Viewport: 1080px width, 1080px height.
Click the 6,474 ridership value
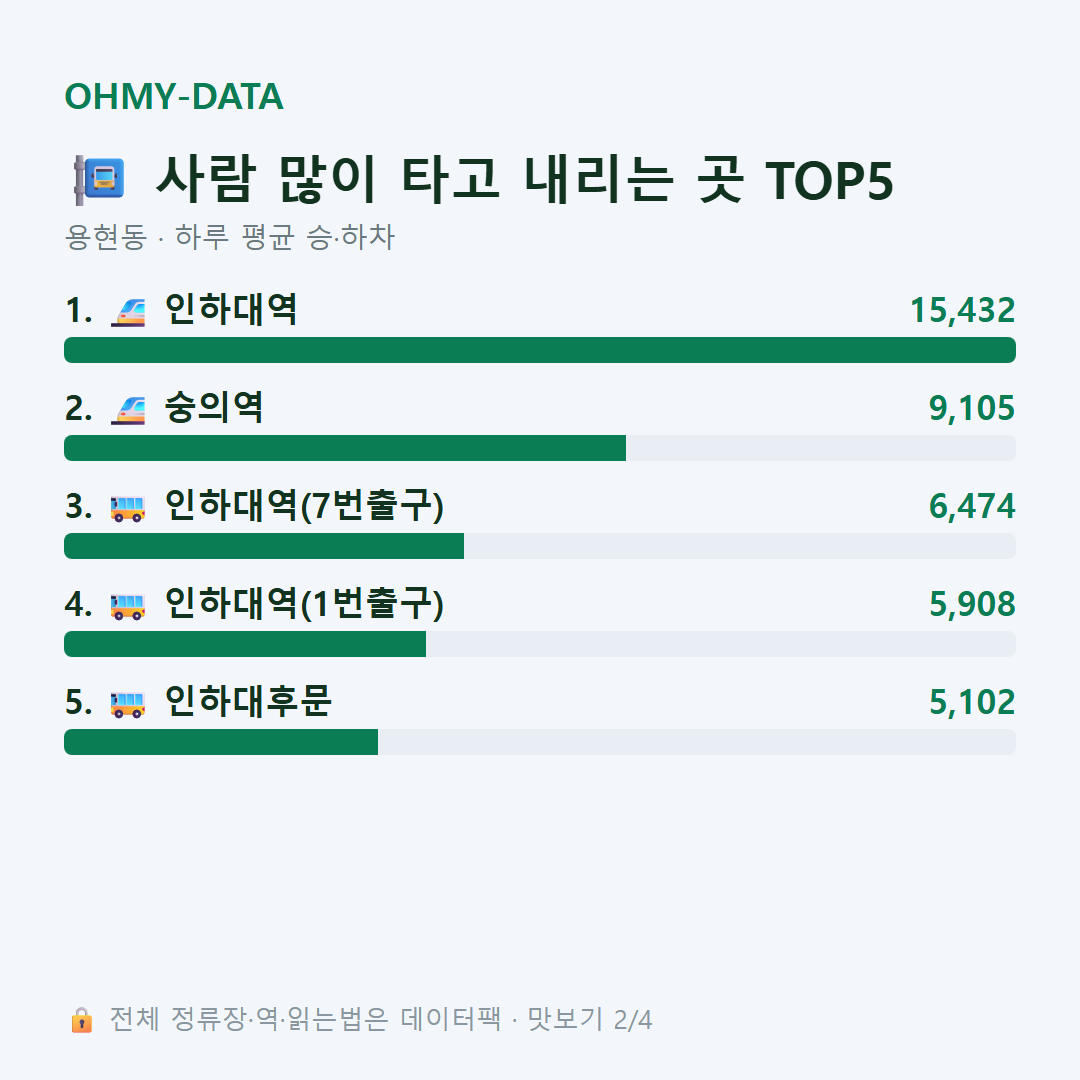(x=972, y=506)
